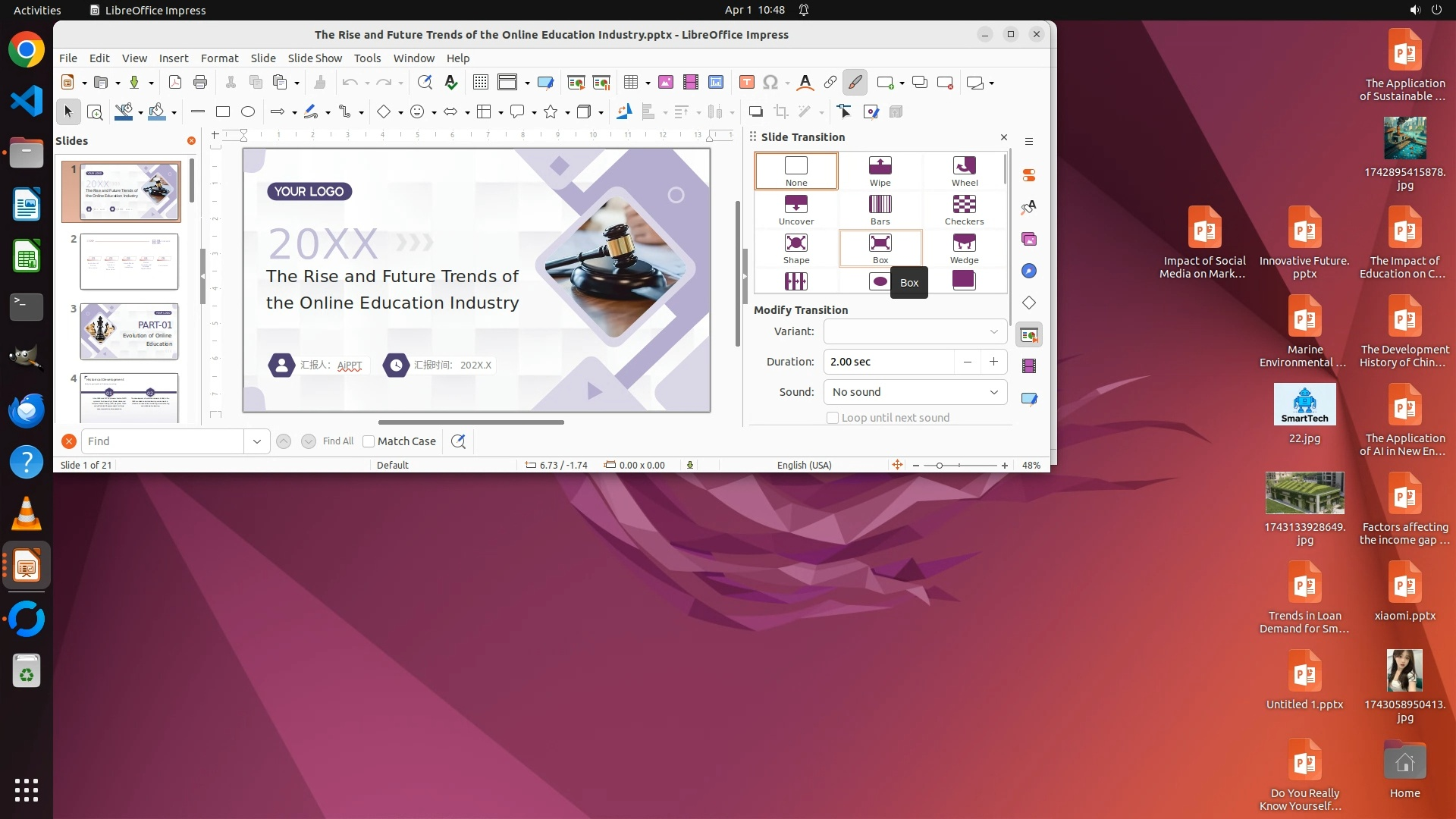Enable the Match Case checkbox

point(369,441)
